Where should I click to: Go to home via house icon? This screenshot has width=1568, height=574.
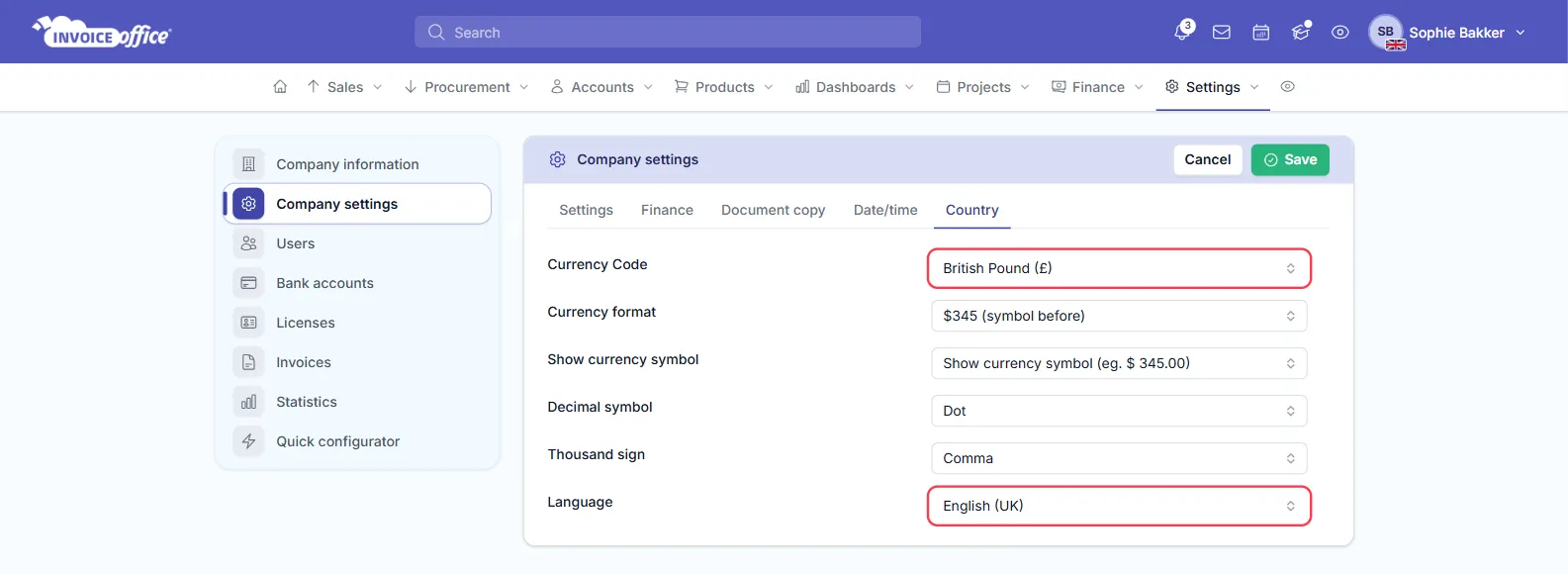point(280,87)
